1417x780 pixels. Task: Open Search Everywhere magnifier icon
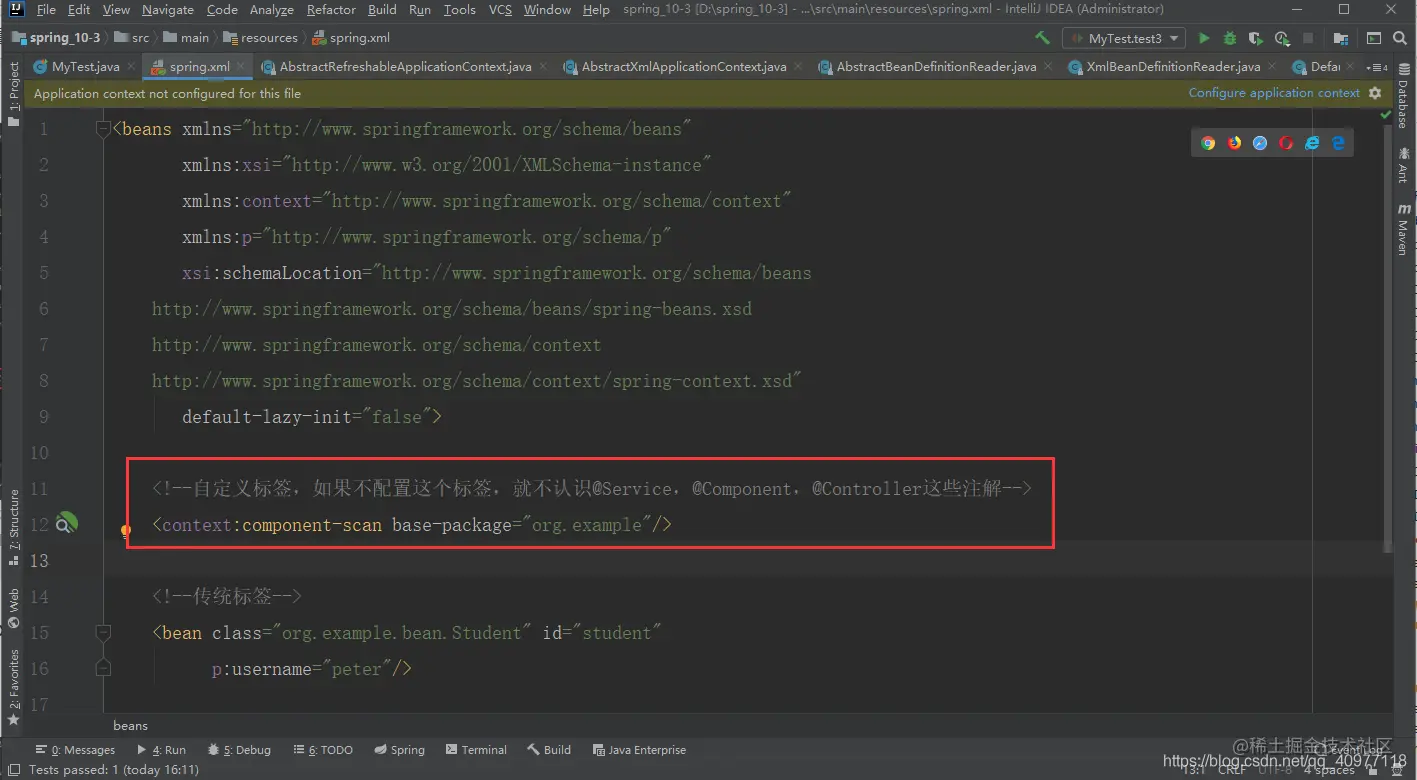tap(1400, 38)
